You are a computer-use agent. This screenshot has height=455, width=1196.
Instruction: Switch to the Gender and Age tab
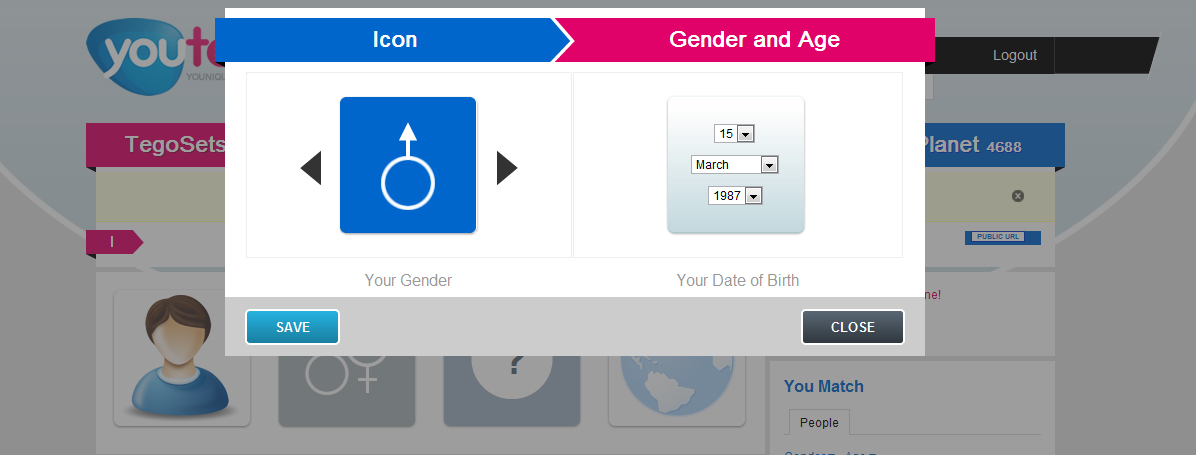[x=754, y=40]
